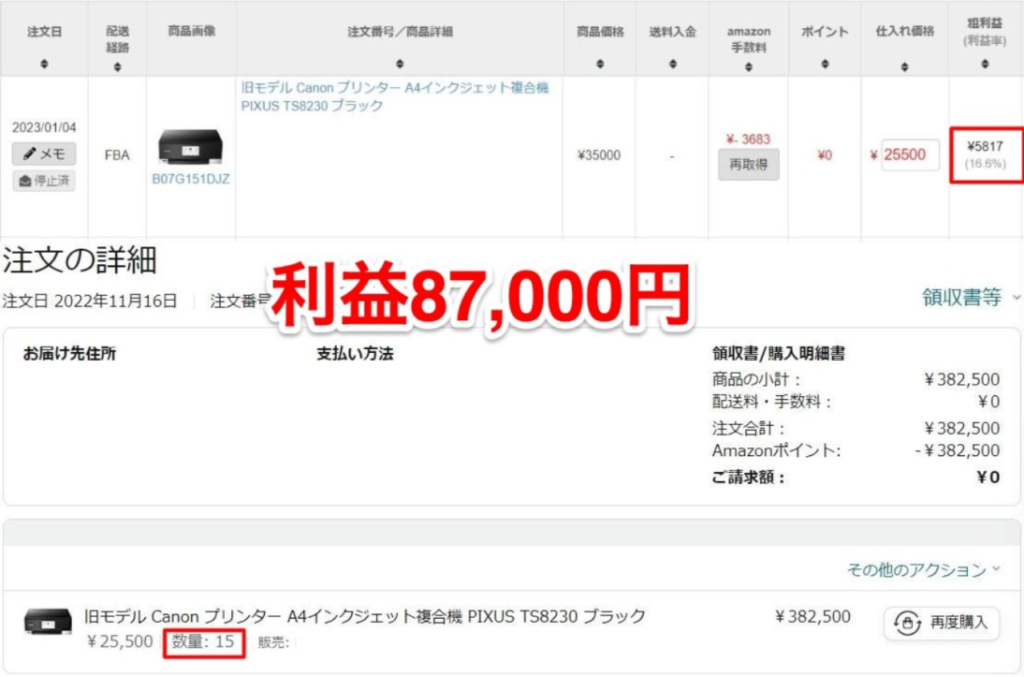Screen dimensions: 1024x677
Task: Open Canon PIXUS TS8230 product title link in table
Action: pyautogui.click(x=394, y=97)
